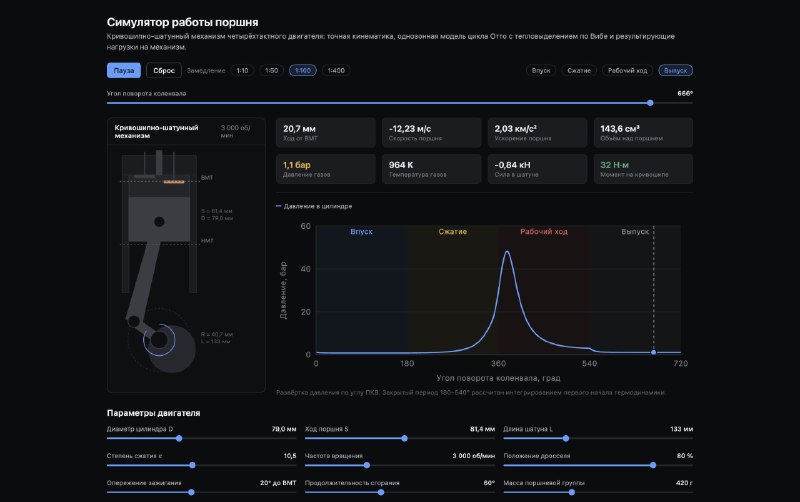
Task: Click the 81,4 мм piston stroke value
Action: click(482, 429)
